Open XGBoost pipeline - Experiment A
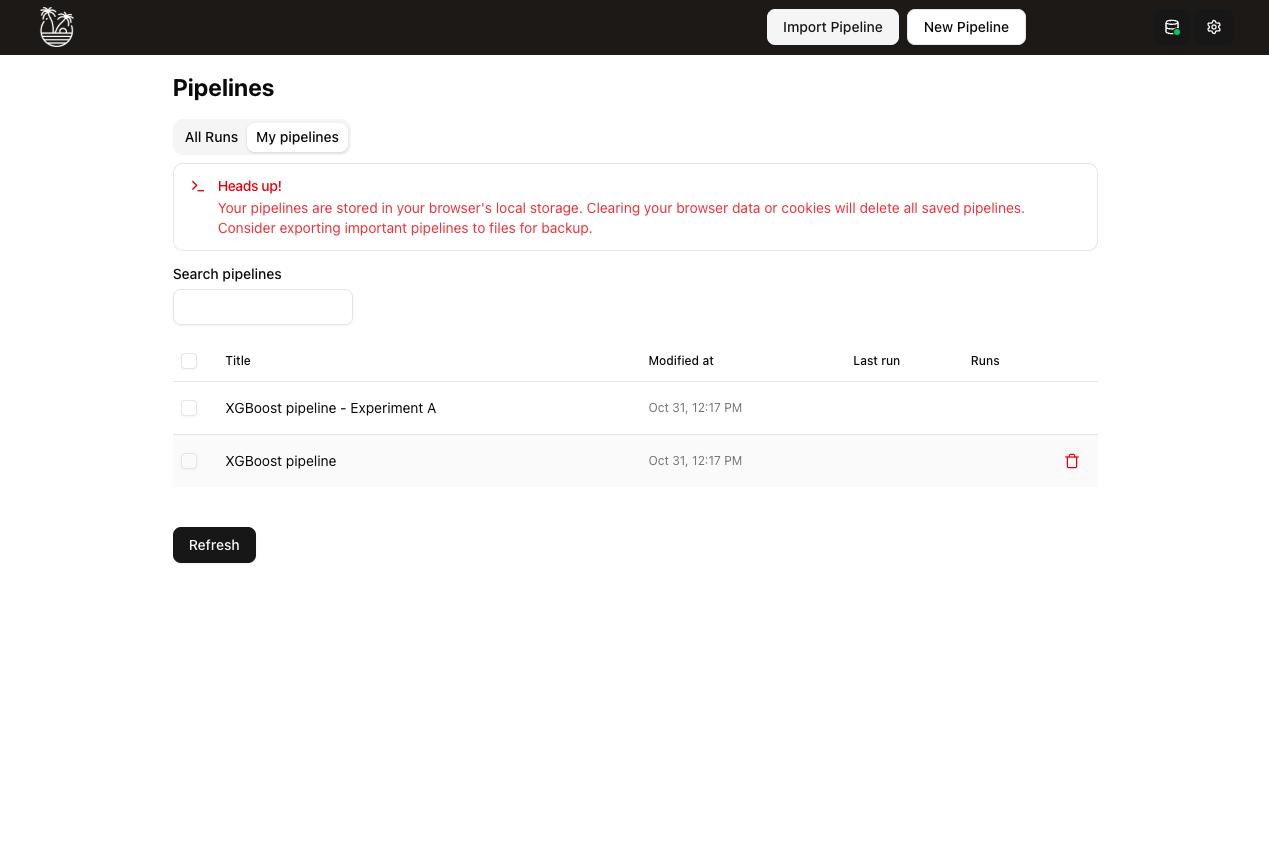The height and width of the screenshot is (845, 1269). click(x=330, y=408)
